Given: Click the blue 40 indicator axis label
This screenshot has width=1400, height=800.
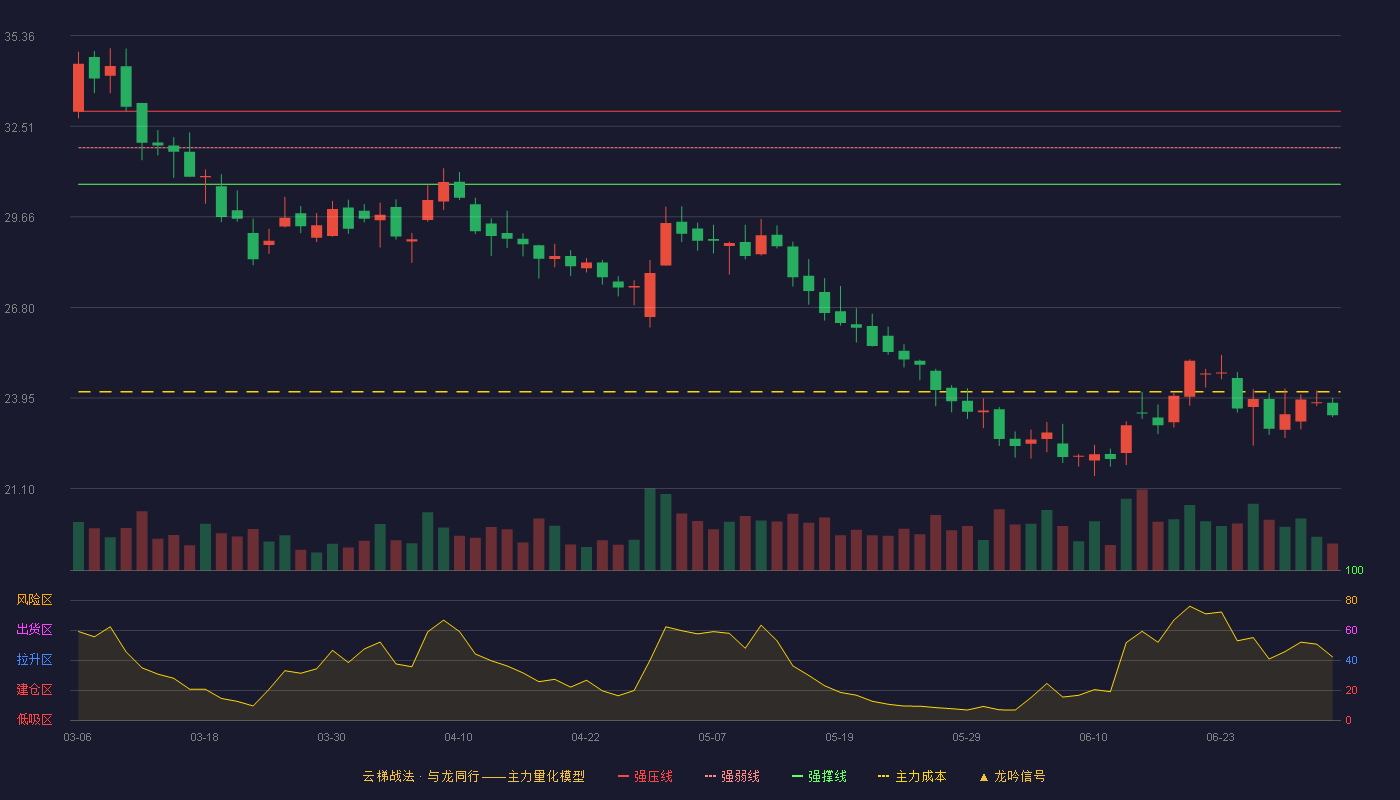Looking at the screenshot, I should [x=1351, y=660].
